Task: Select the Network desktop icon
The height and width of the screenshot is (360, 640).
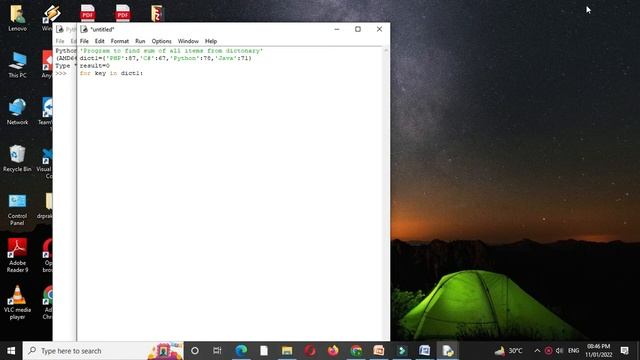Action: click(x=18, y=111)
